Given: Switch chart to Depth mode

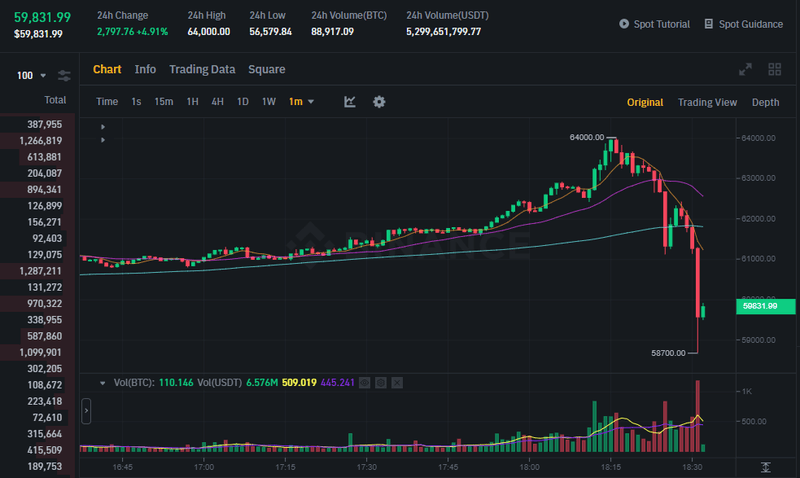Looking at the screenshot, I should (x=765, y=102).
